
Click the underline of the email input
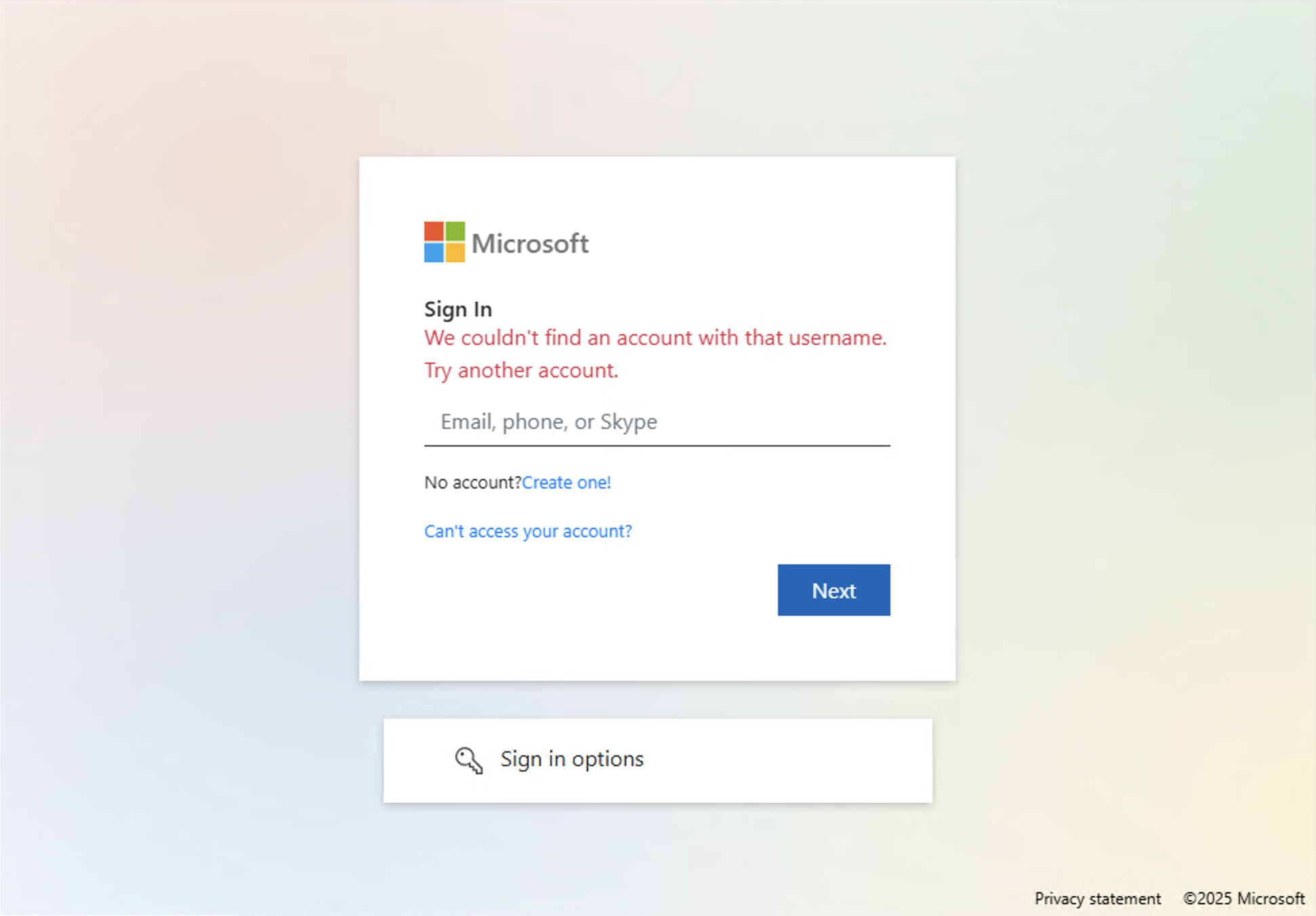pyautogui.click(x=657, y=446)
